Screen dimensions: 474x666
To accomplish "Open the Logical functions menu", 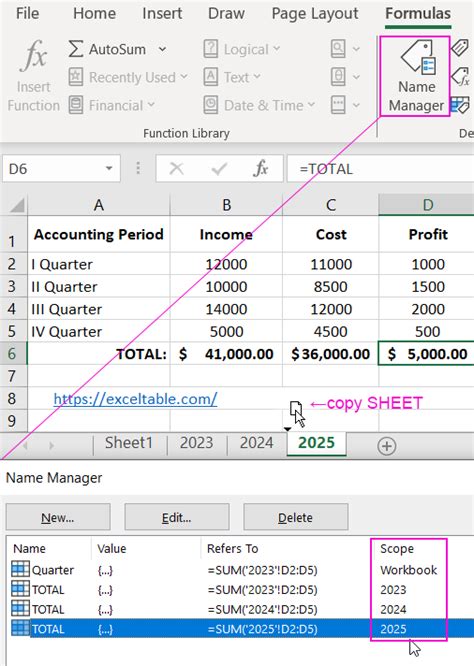I will click(x=242, y=49).
